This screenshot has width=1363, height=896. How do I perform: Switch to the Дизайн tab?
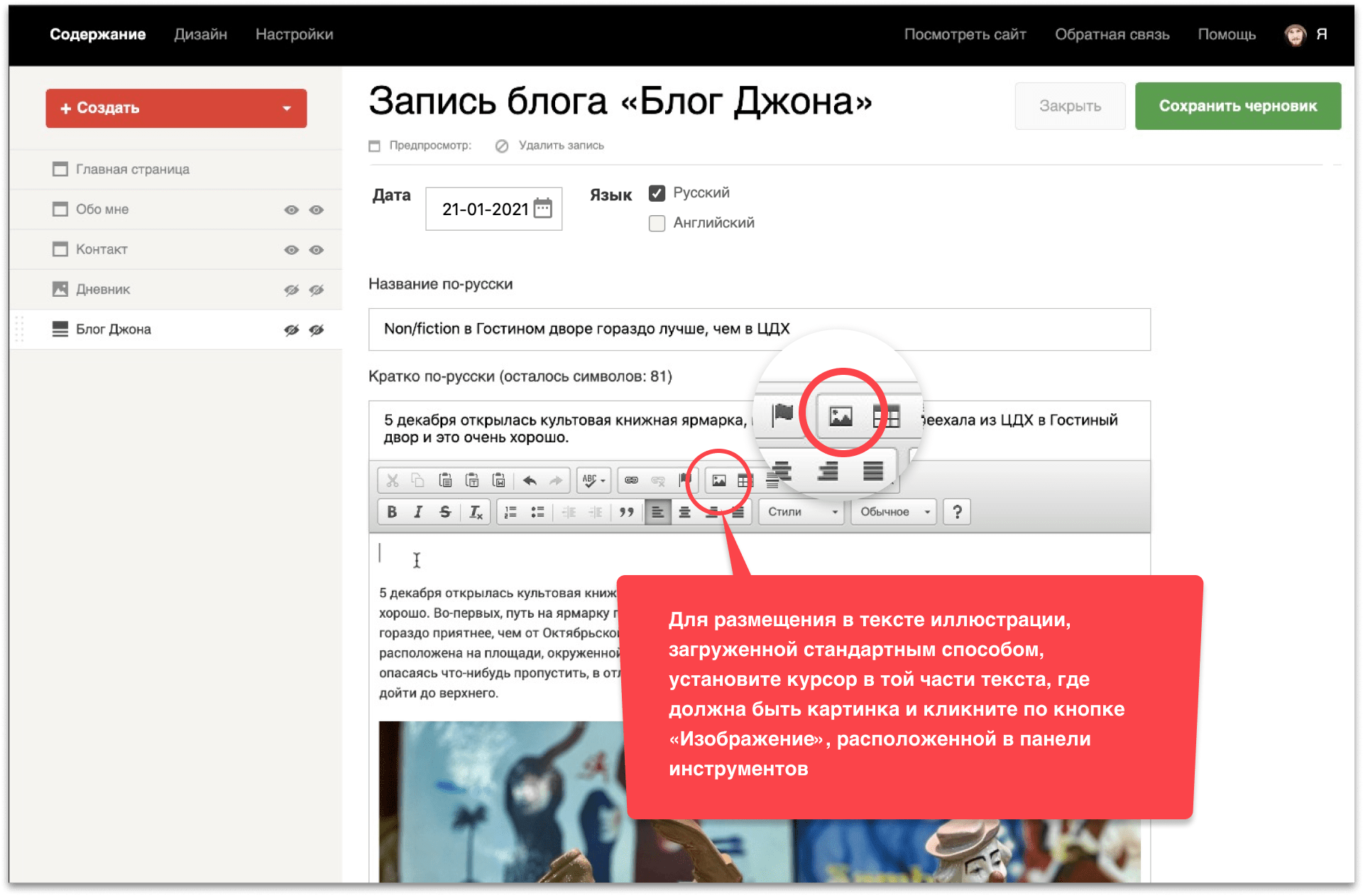point(200,34)
